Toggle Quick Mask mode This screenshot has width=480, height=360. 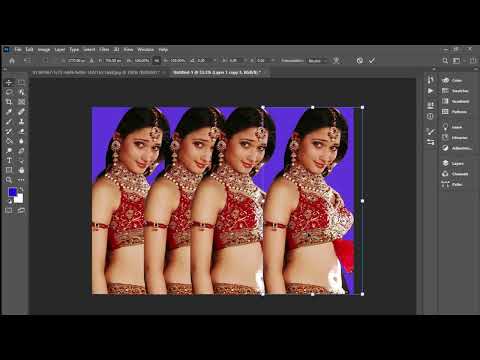[x=9, y=210]
